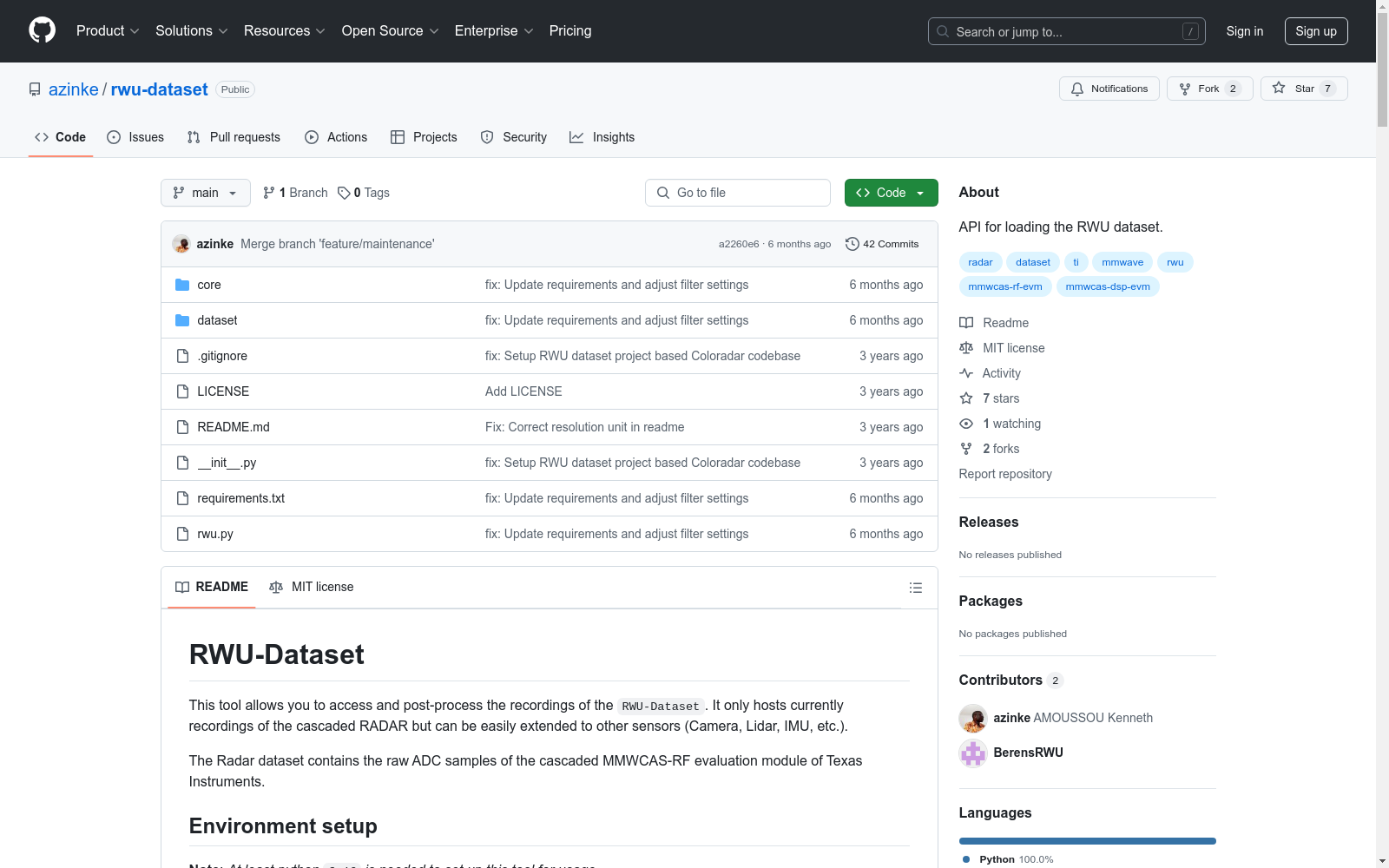Click the .gitignore file icon
The height and width of the screenshot is (868, 1389).
point(182,356)
